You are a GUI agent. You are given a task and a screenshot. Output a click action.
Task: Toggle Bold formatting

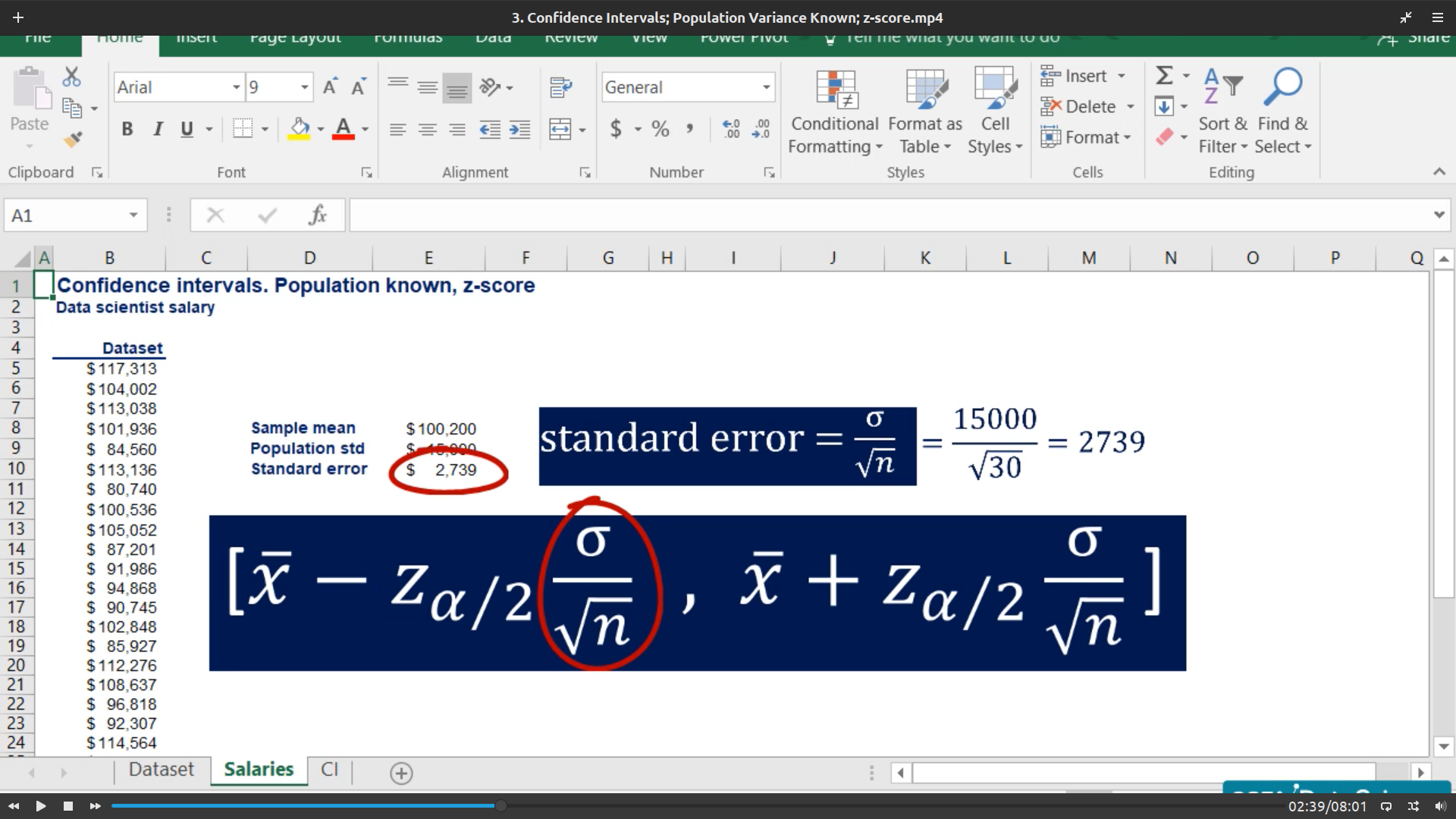[x=127, y=129]
